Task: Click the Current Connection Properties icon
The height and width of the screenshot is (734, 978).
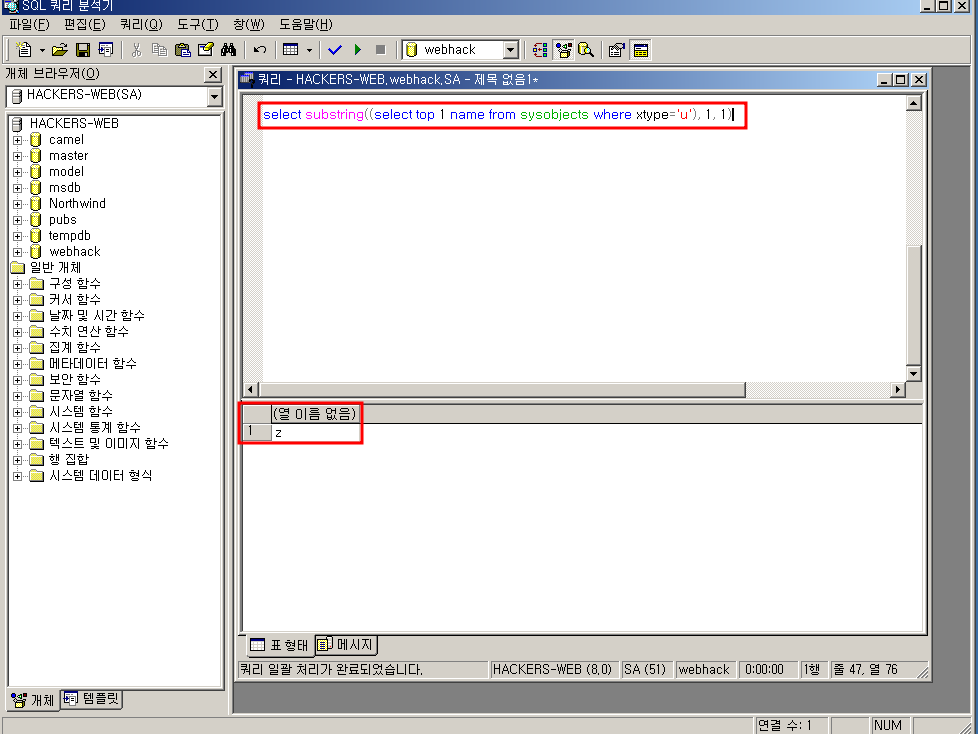Action: (617, 50)
